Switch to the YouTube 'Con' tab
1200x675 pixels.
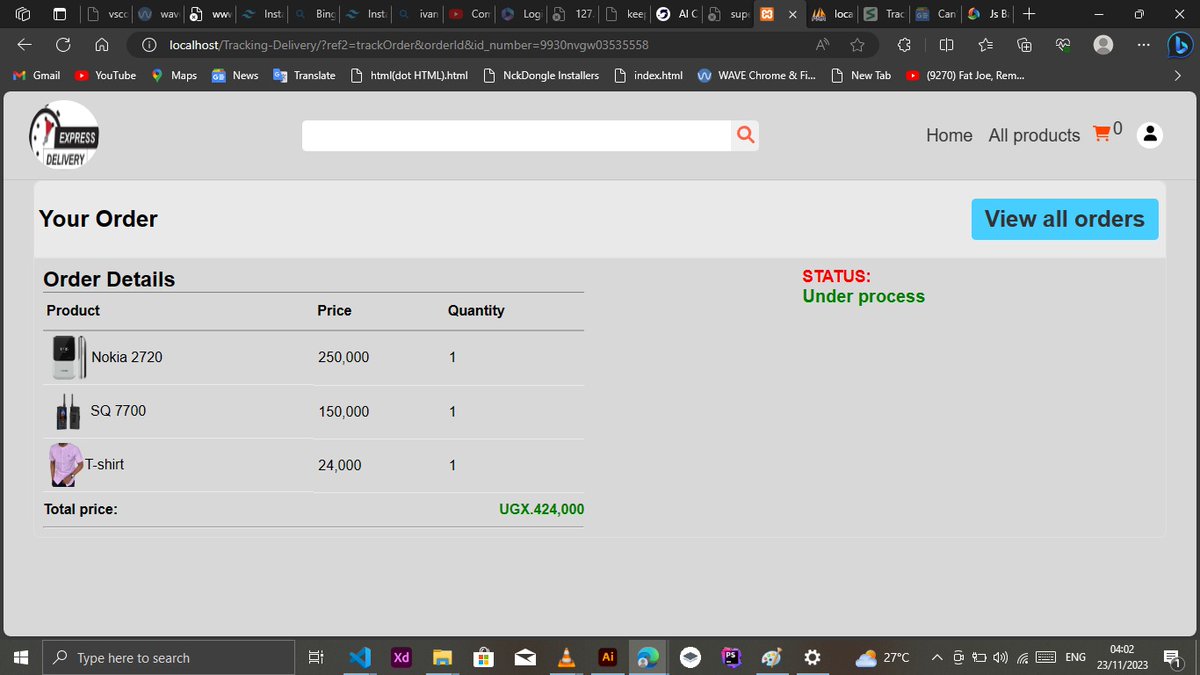469,14
